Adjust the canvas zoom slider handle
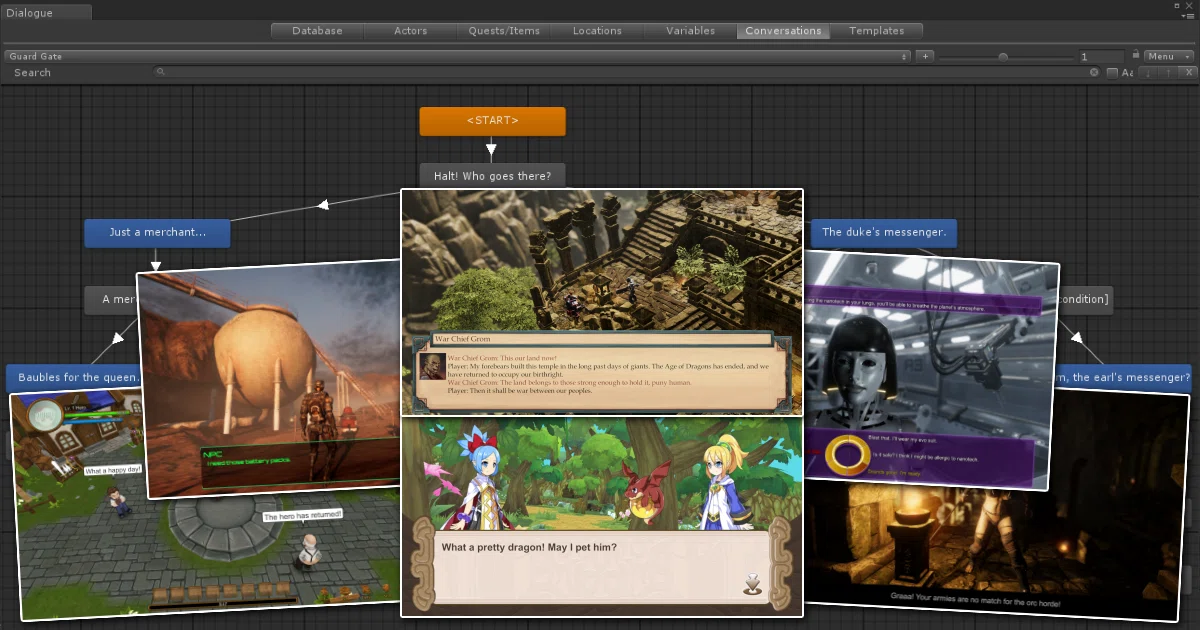 pos(1003,57)
